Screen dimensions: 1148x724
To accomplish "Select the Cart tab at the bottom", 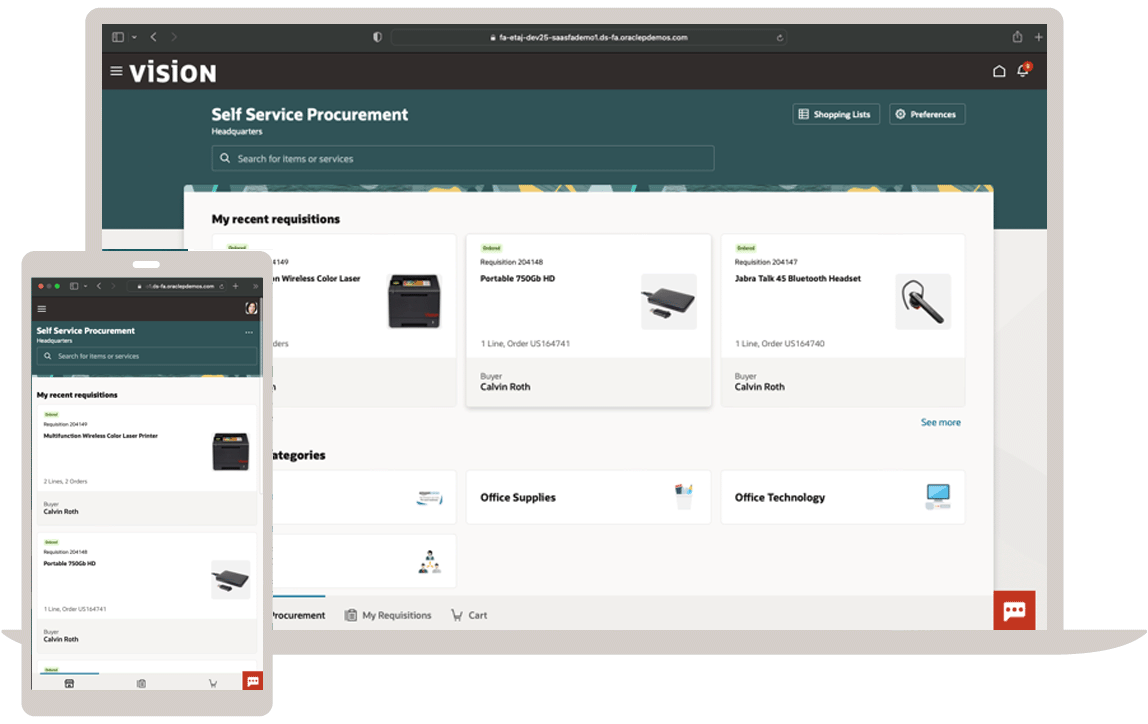I will [469, 615].
